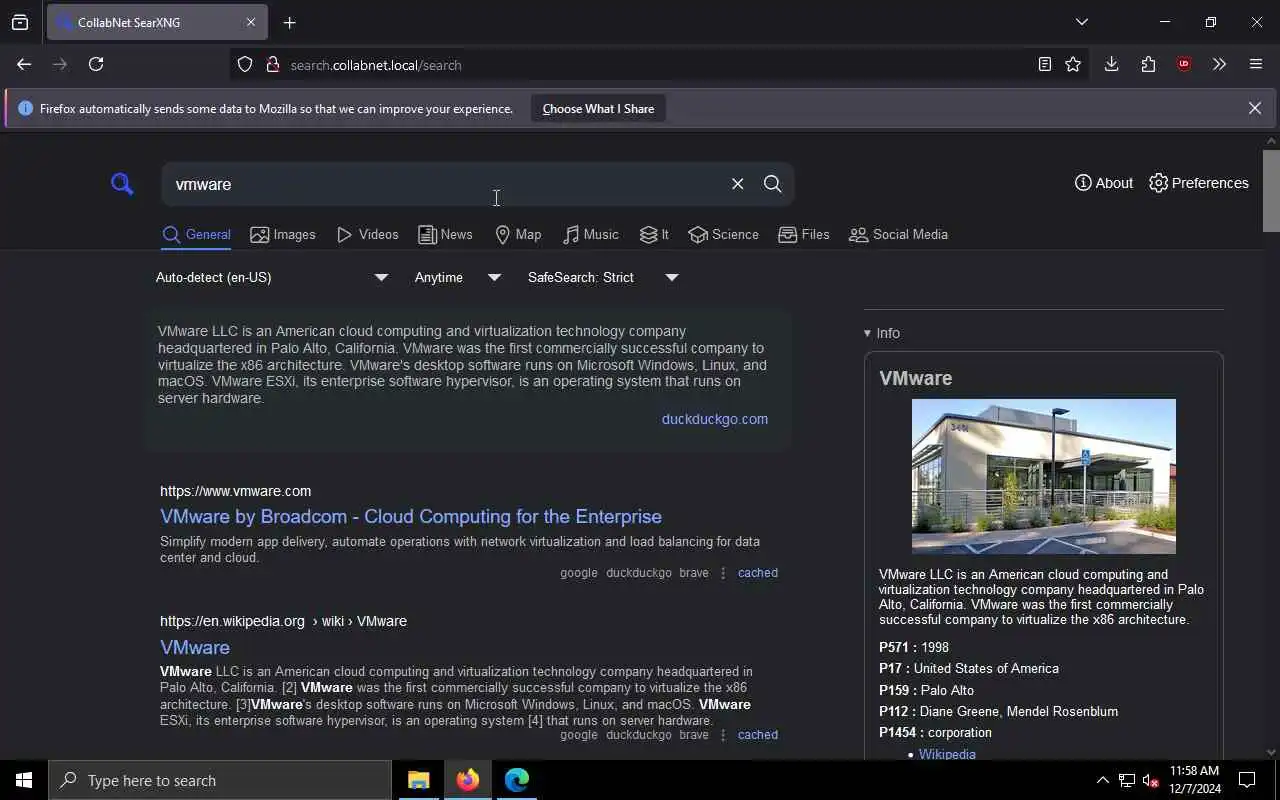Image resolution: width=1280 pixels, height=800 pixels.
Task: Click the tracking protection shield icon
Action: click(245, 65)
